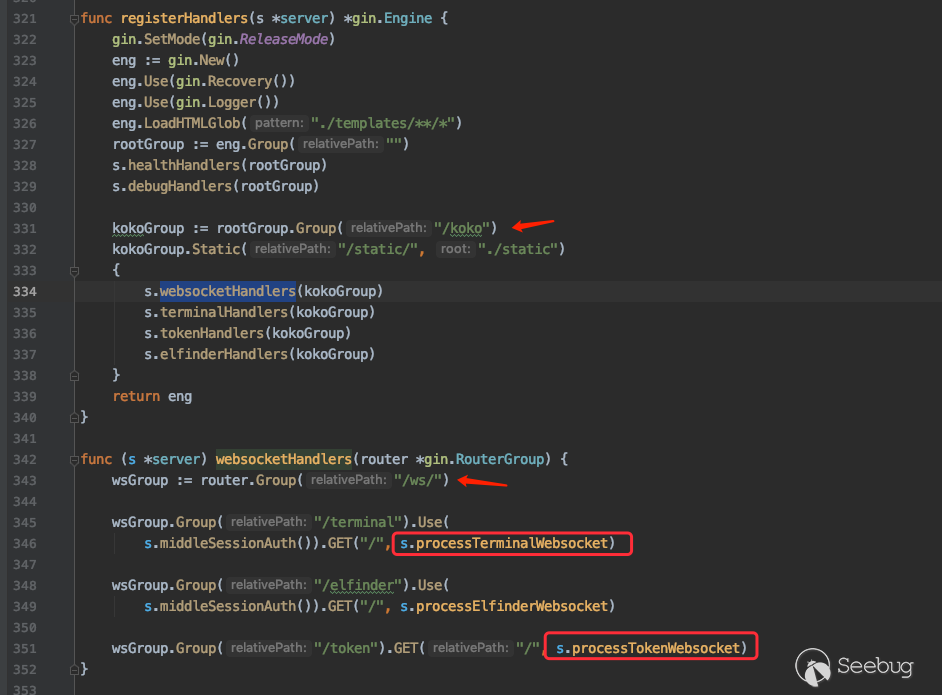Click the healthHandlers method call
Viewport: 942px width, 695px height.
[x=184, y=165]
